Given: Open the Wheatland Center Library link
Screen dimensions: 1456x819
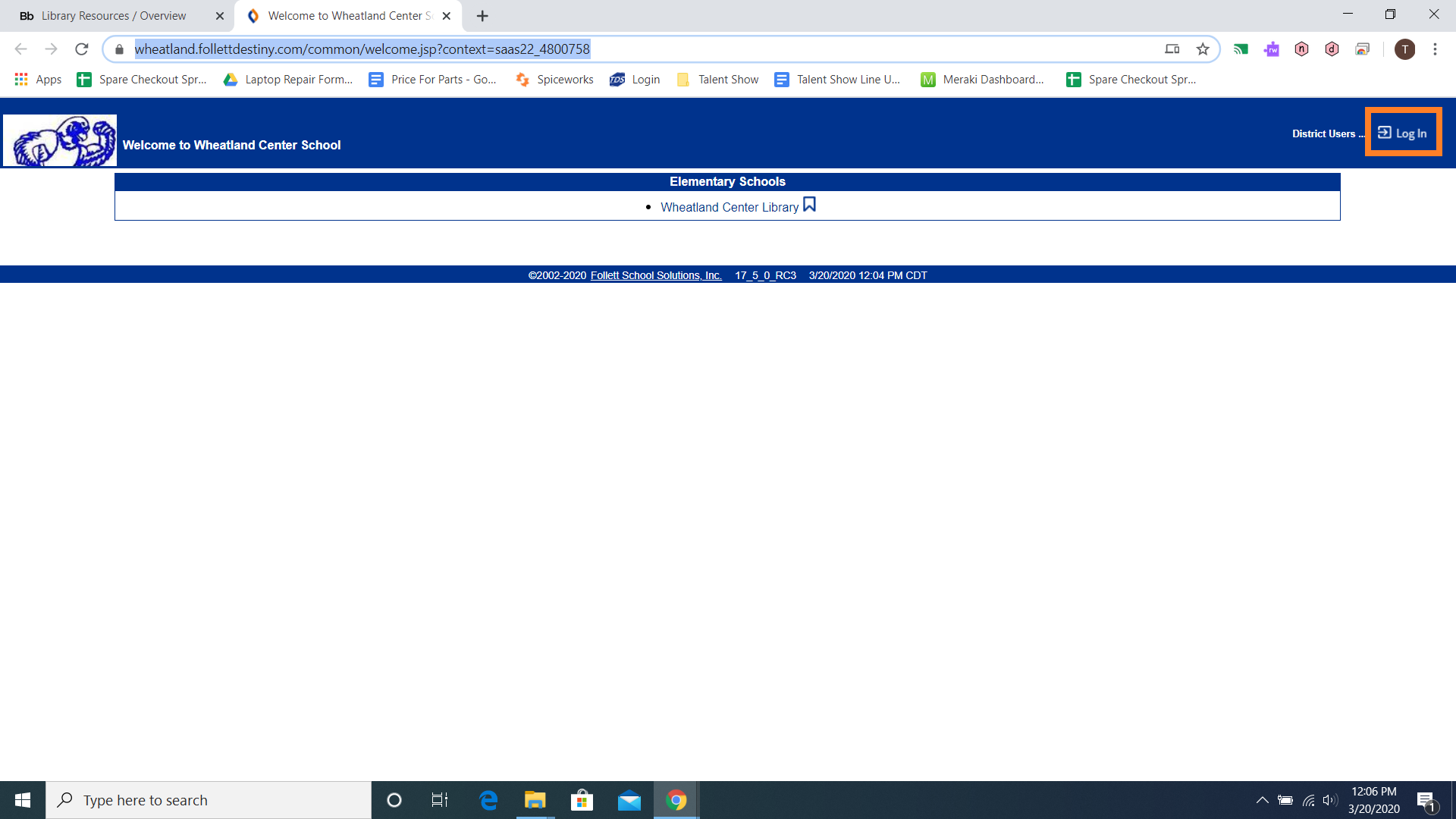Looking at the screenshot, I should click(x=729, y=207).
